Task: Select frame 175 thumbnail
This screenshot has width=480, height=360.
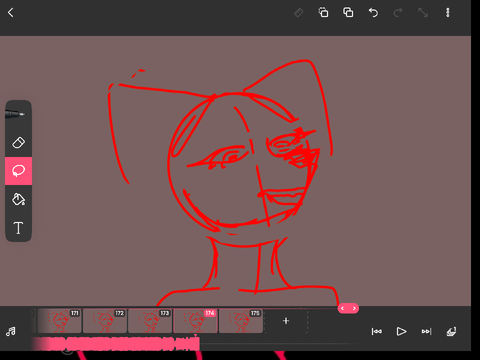Action: pyautogui.click(x=241, y=321)
